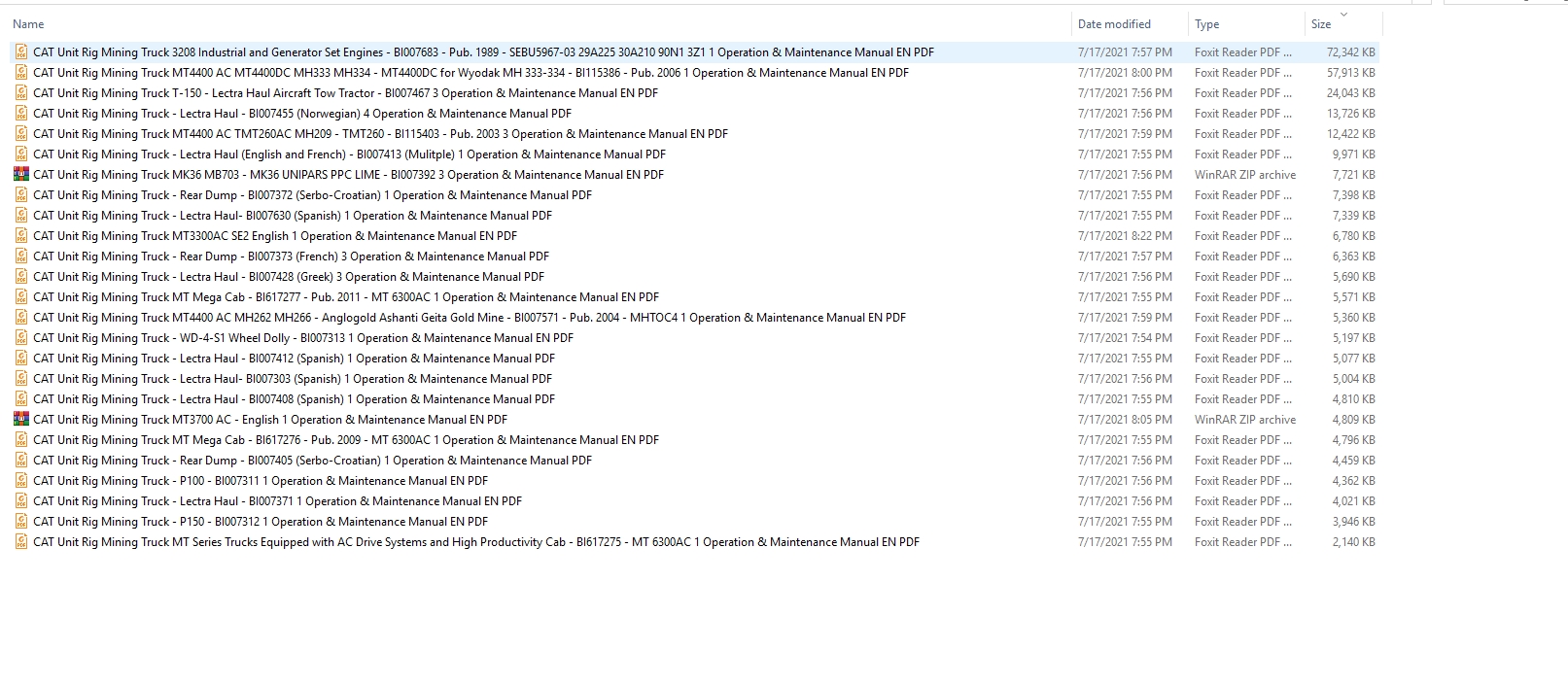Click the 12,422 KB size value

(x=1351, y=134)
